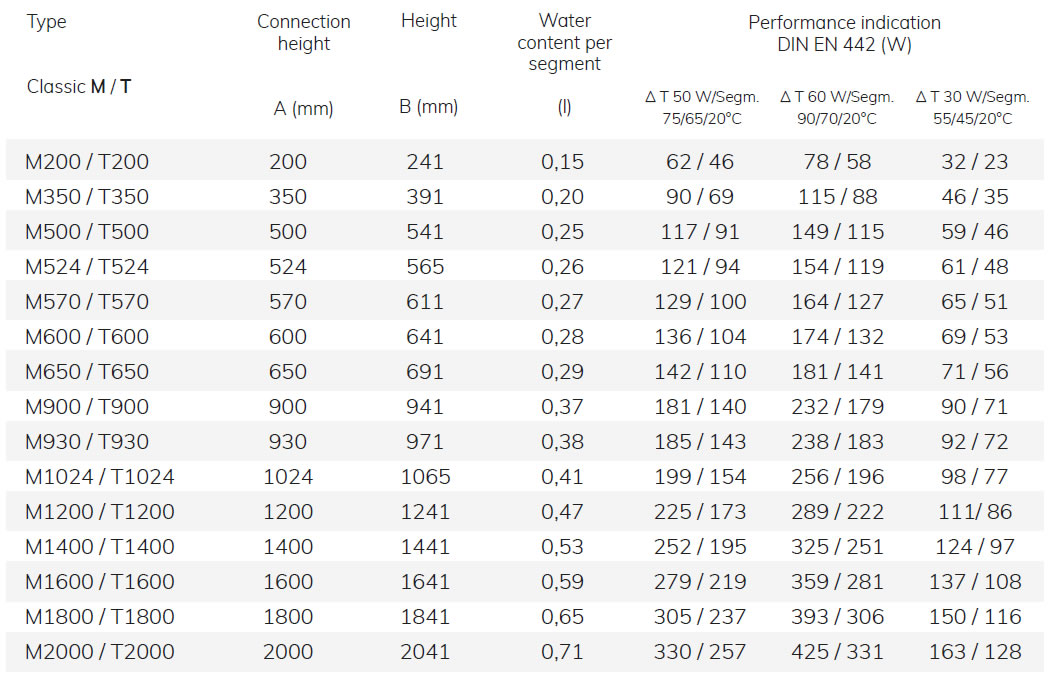Click the M200 / T200 type cell
Image resolution: width=1055 pixels, height=684 pixels.
(x=87, y=162)
